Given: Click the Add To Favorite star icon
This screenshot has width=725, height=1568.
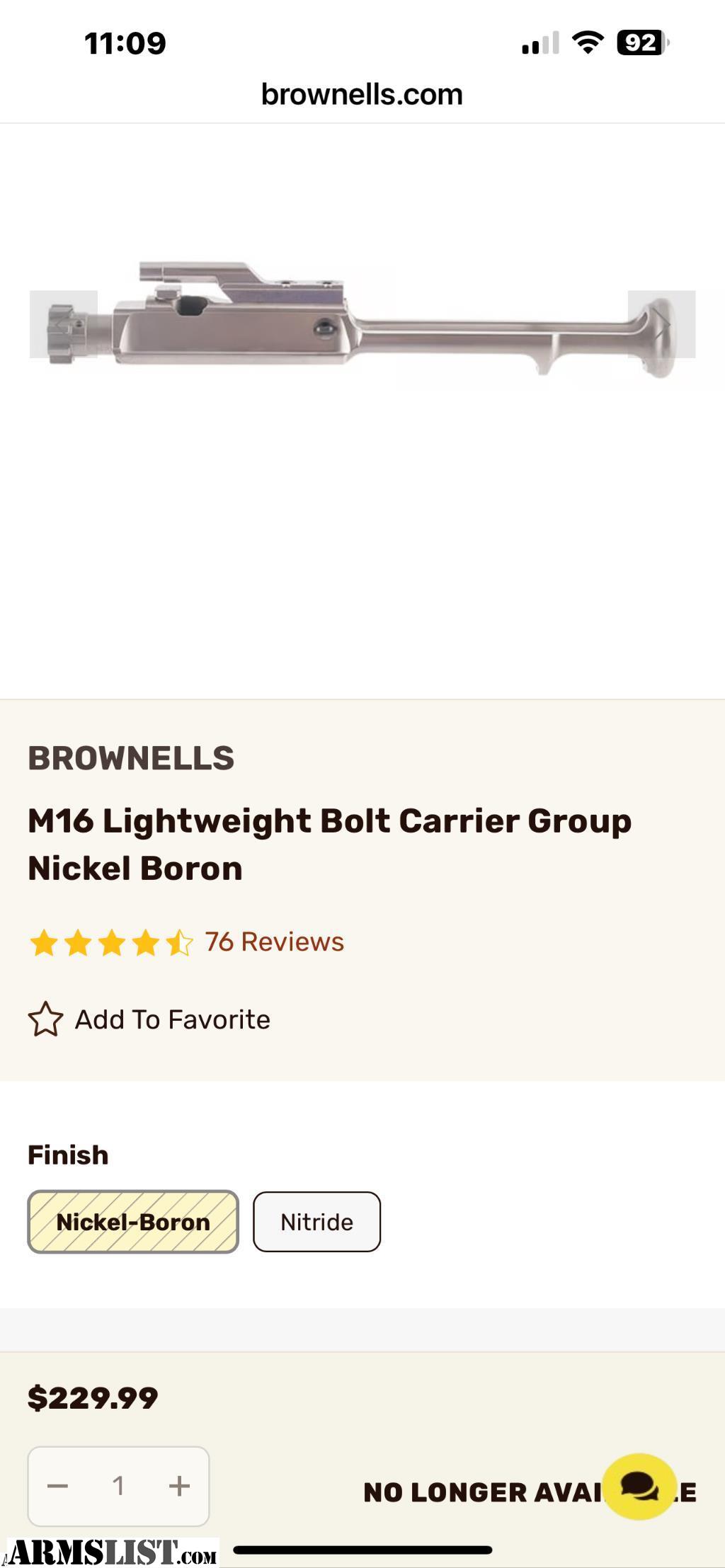Looking at the screenshot, I should (45, 1019).
